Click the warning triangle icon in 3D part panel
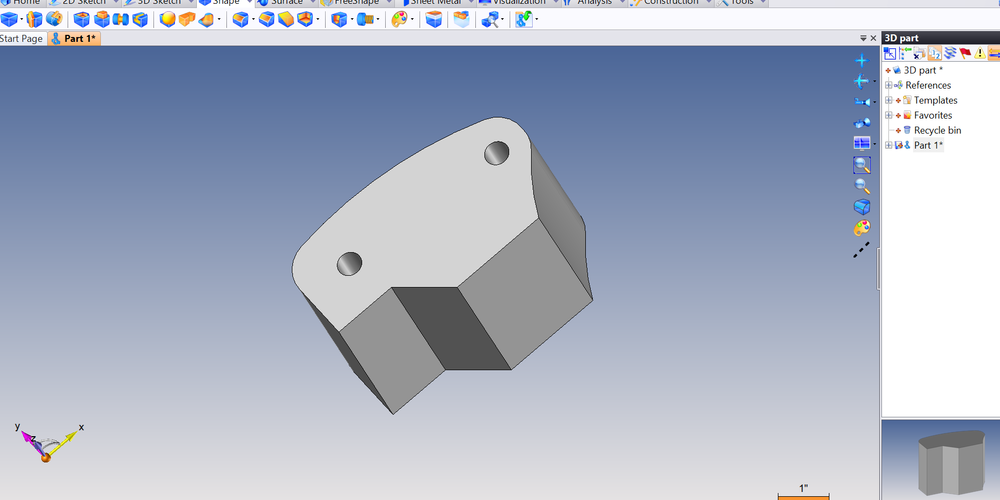The width and height of the screenshot is (1000, 500). 979,54
